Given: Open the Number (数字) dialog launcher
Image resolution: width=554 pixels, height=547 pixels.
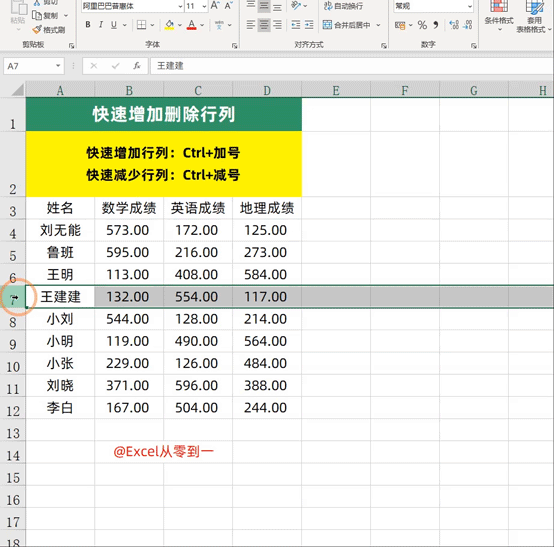Looking at the screenshot, I should (x=474, y=46).
